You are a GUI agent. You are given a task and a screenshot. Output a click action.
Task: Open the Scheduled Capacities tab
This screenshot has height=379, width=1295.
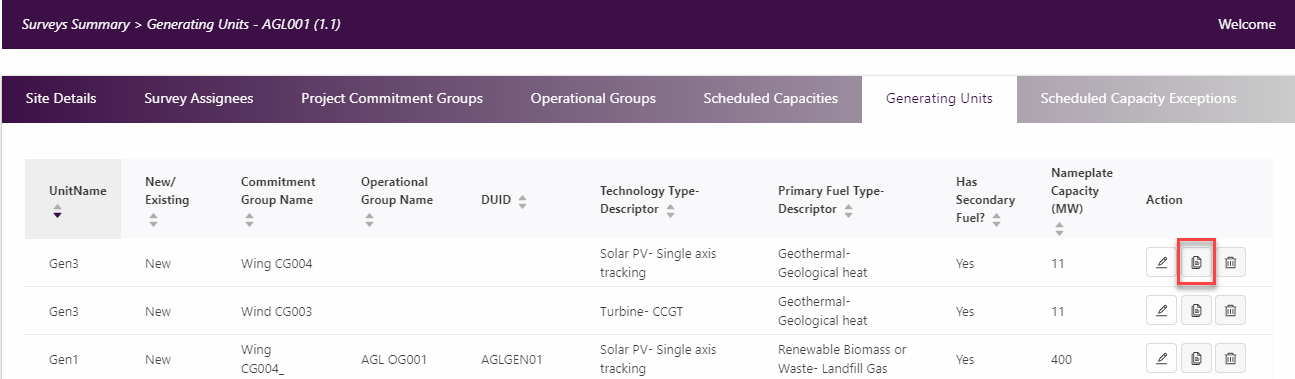coord(770,99)
